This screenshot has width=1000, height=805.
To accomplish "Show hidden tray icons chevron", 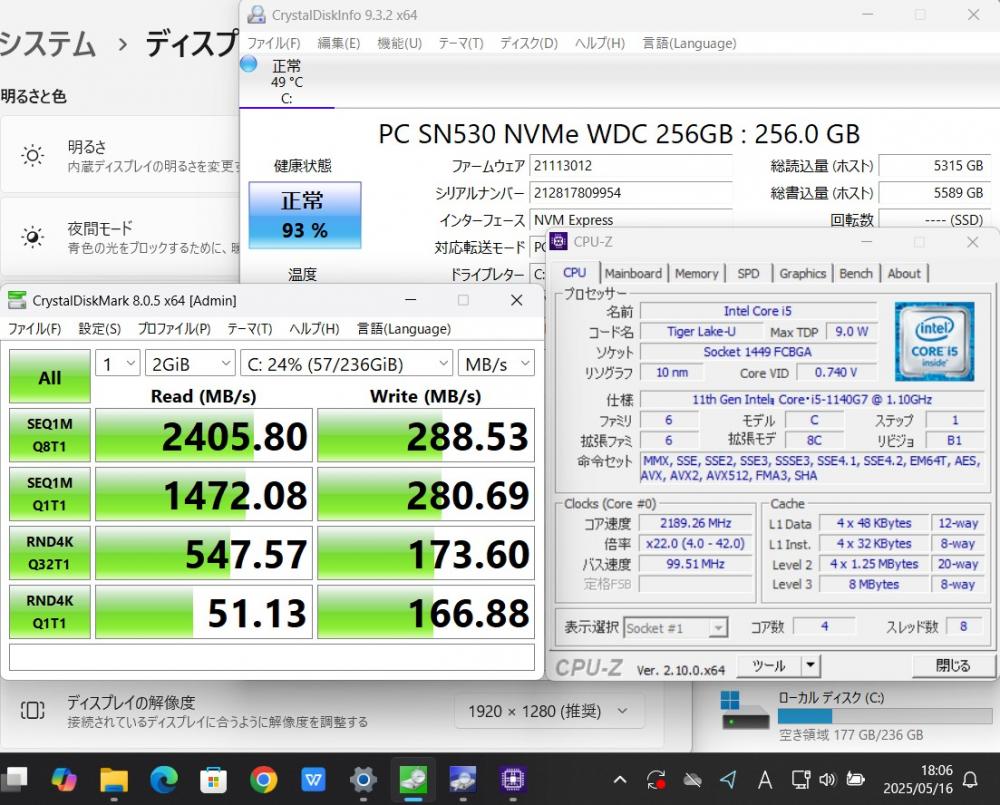I will click(620, 779).
